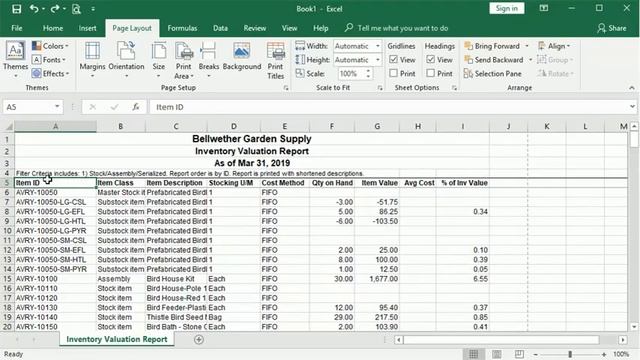The image size is (640, 360).
Task: Choose a paper Size
Action: [159, 60]
